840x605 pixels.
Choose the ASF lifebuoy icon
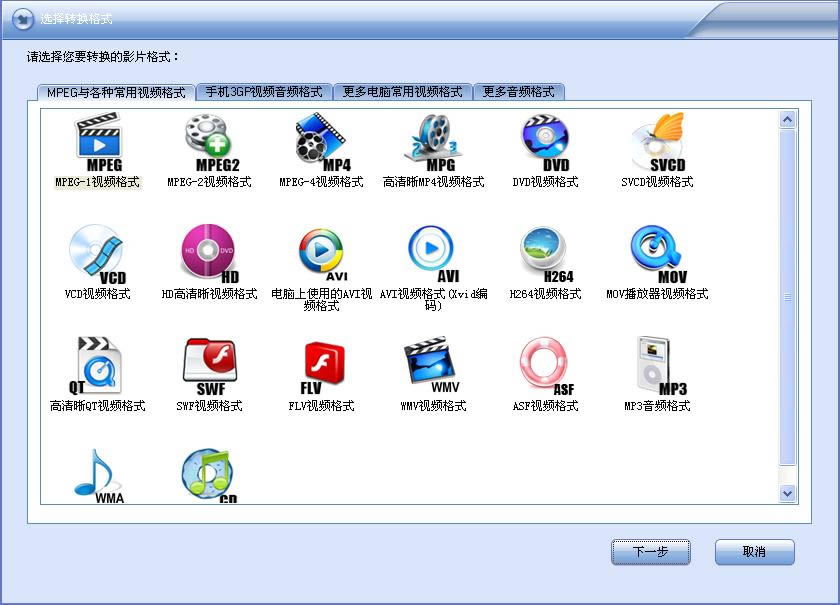pos(546,366)
